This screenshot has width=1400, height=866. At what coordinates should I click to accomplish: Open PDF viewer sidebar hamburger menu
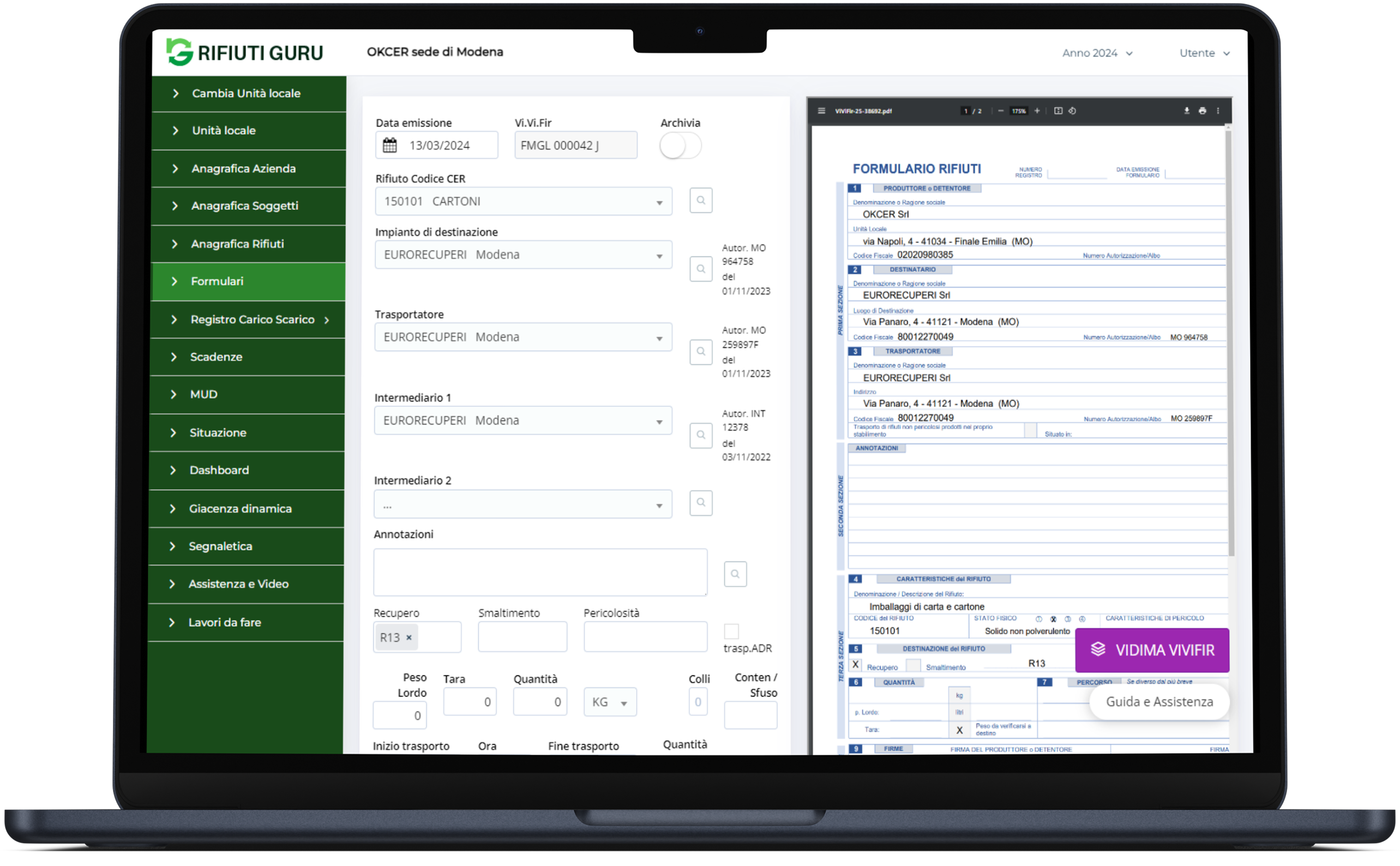tap(821, 111)
